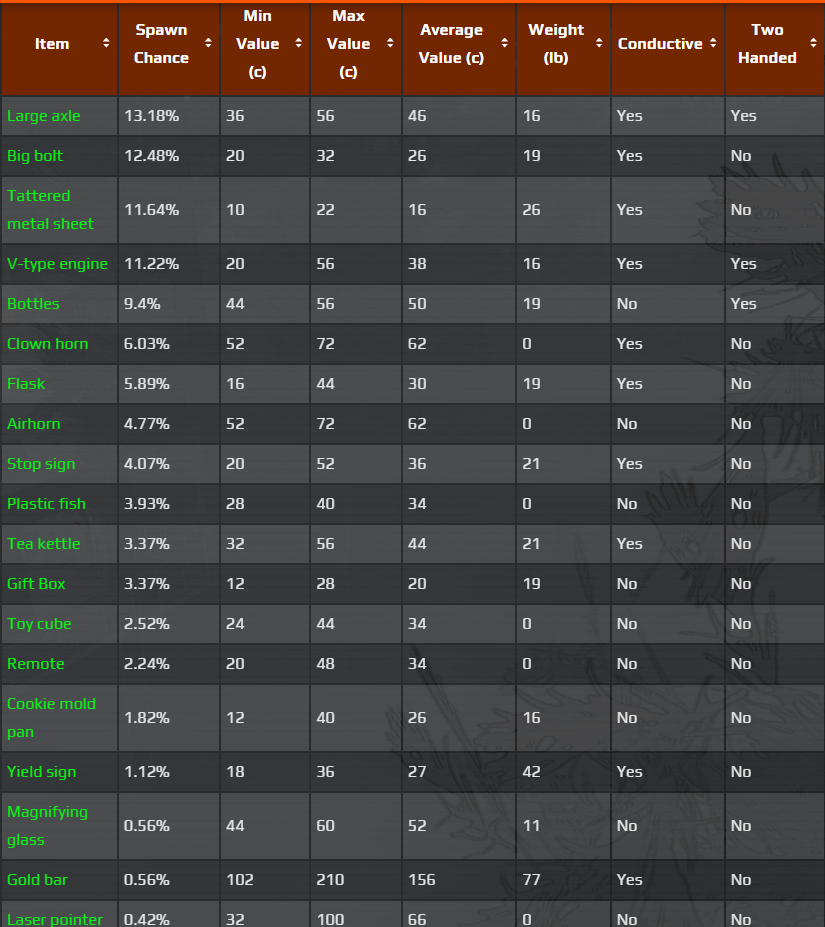The image size is (825, 927).
Task: Open the Big bolt item page
Action: (x=37, y=156)
